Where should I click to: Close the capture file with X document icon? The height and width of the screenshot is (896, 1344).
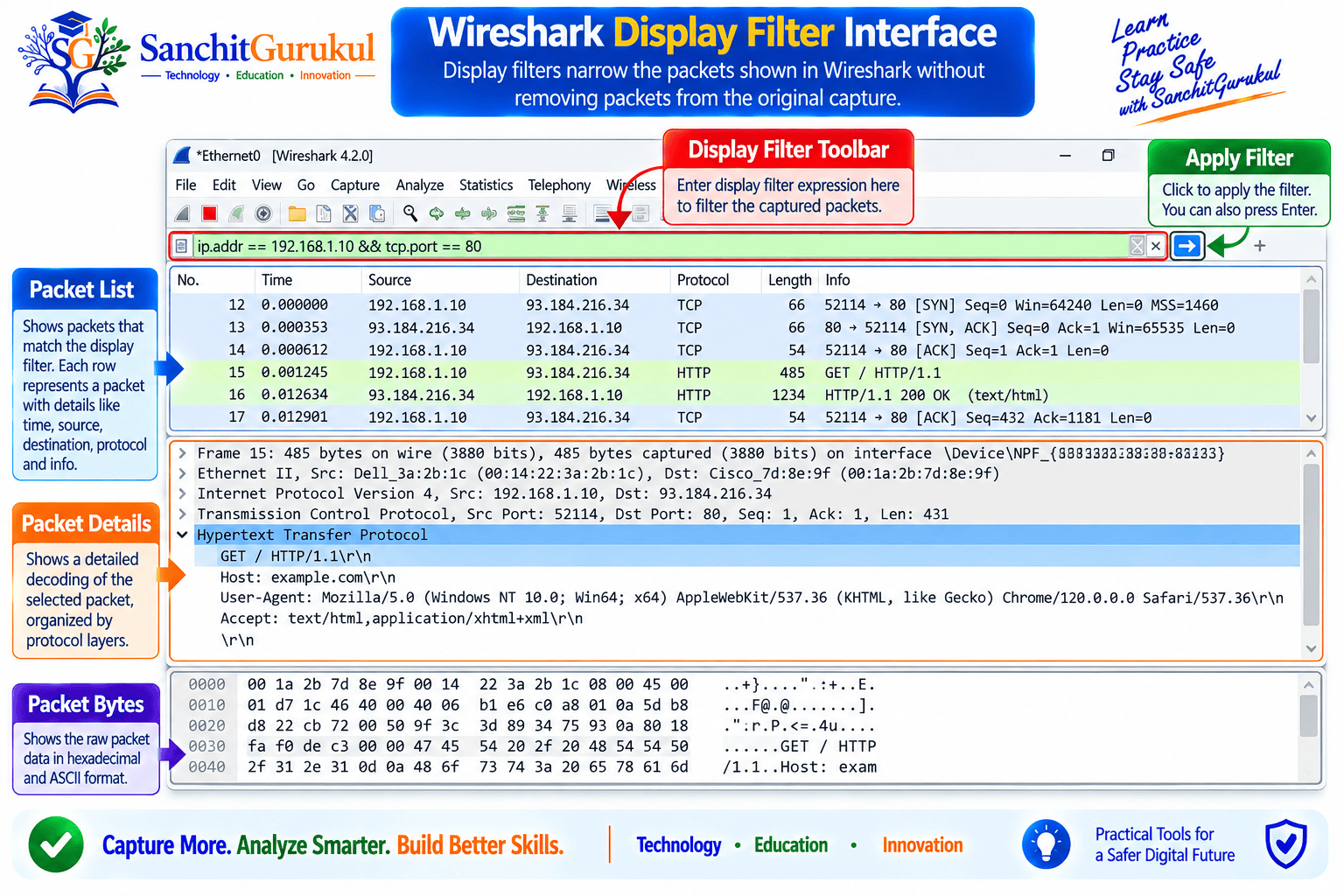click(x=350, y=213)
